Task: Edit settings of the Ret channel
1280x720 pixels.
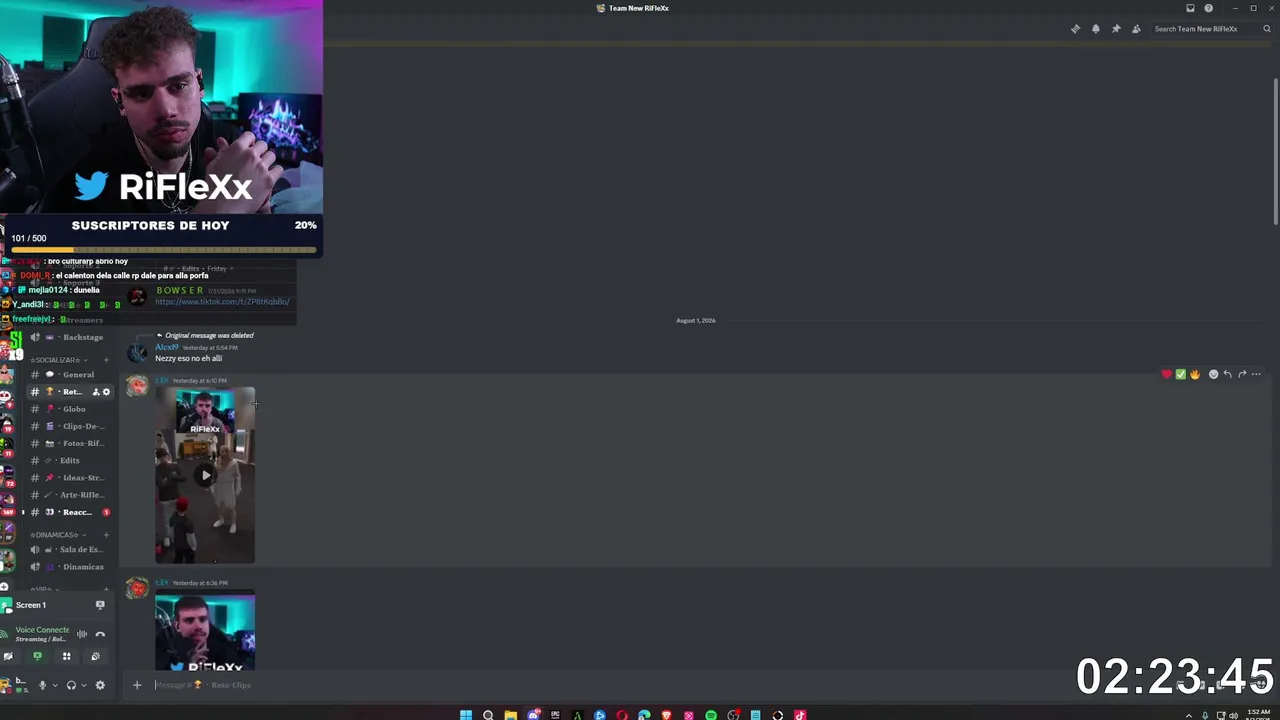Action: pyautogui.click(x=106, y=392)
